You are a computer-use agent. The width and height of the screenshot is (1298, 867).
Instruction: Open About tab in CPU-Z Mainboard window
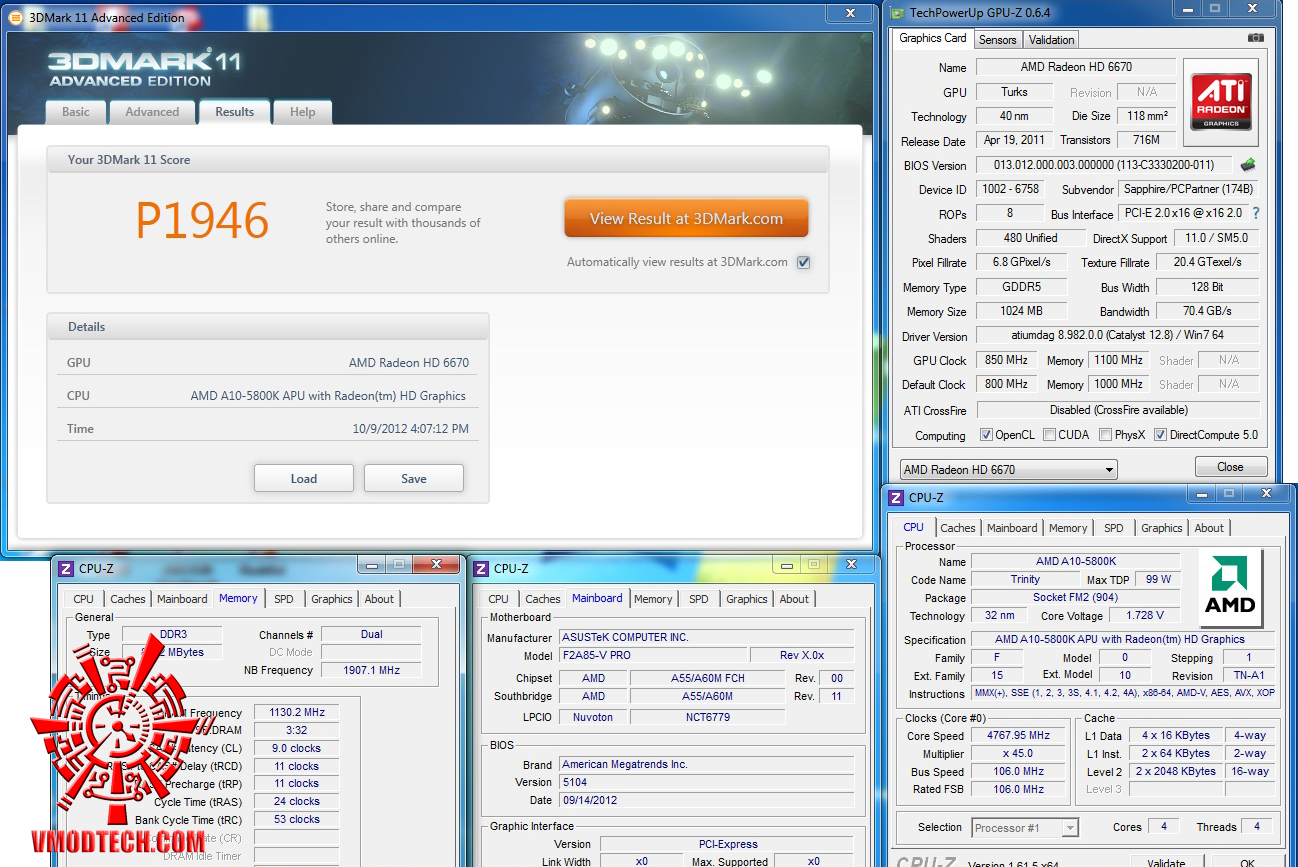(795, 599)
